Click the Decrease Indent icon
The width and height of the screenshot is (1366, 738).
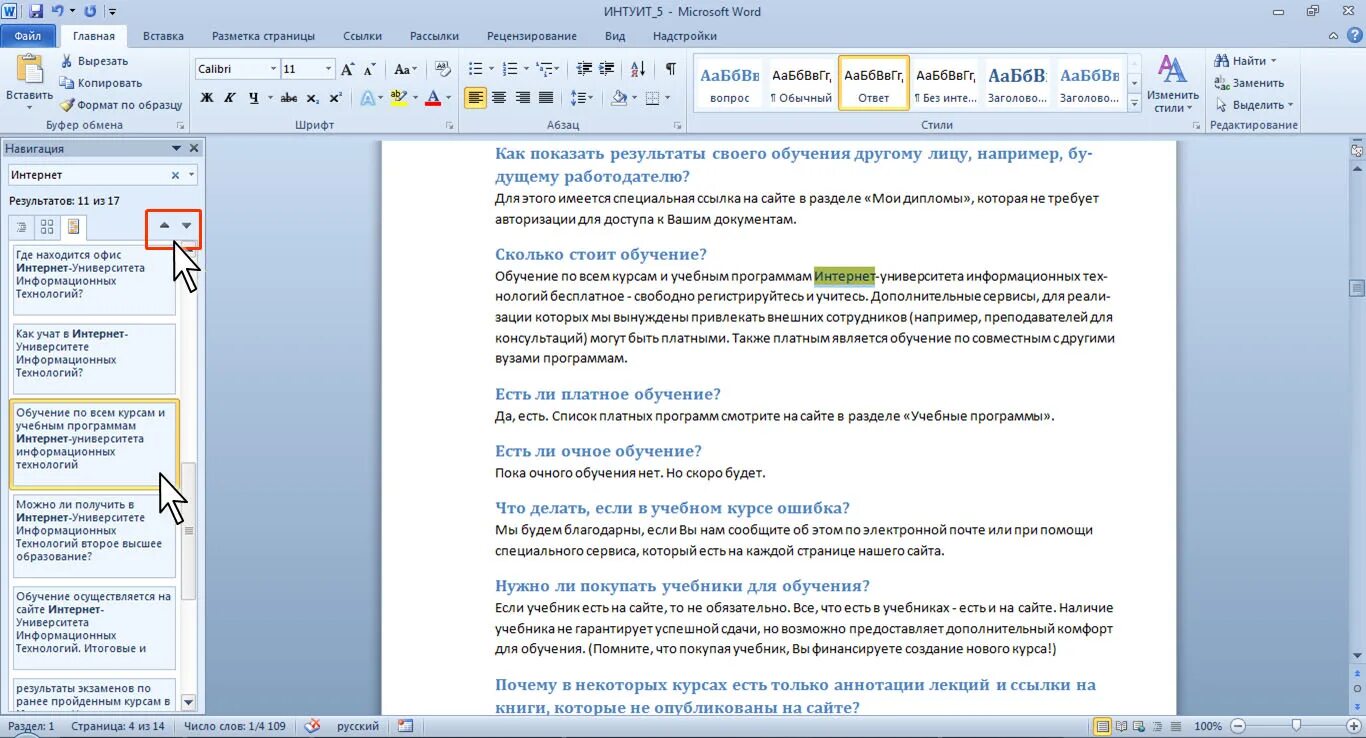click(x=585, y=69)
